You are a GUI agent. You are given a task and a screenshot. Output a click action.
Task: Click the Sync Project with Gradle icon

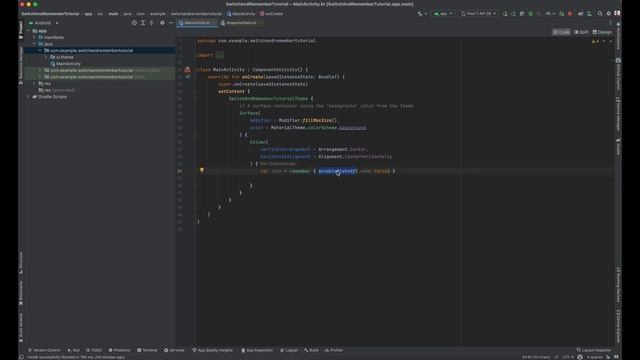coord(580,13)
